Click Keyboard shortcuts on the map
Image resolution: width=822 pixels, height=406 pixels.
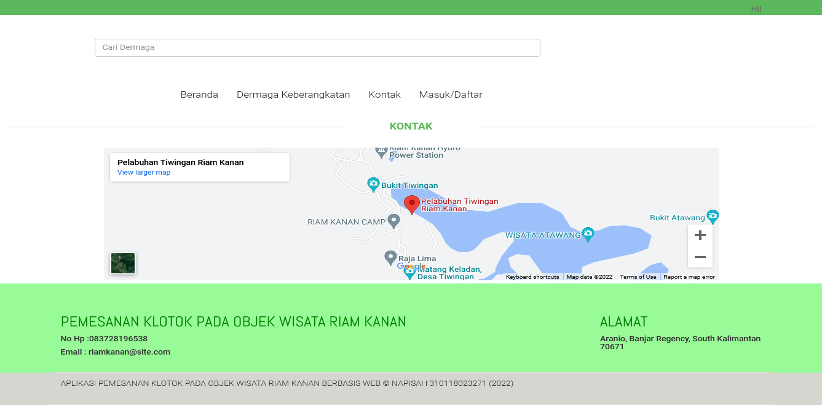point(532,277)
